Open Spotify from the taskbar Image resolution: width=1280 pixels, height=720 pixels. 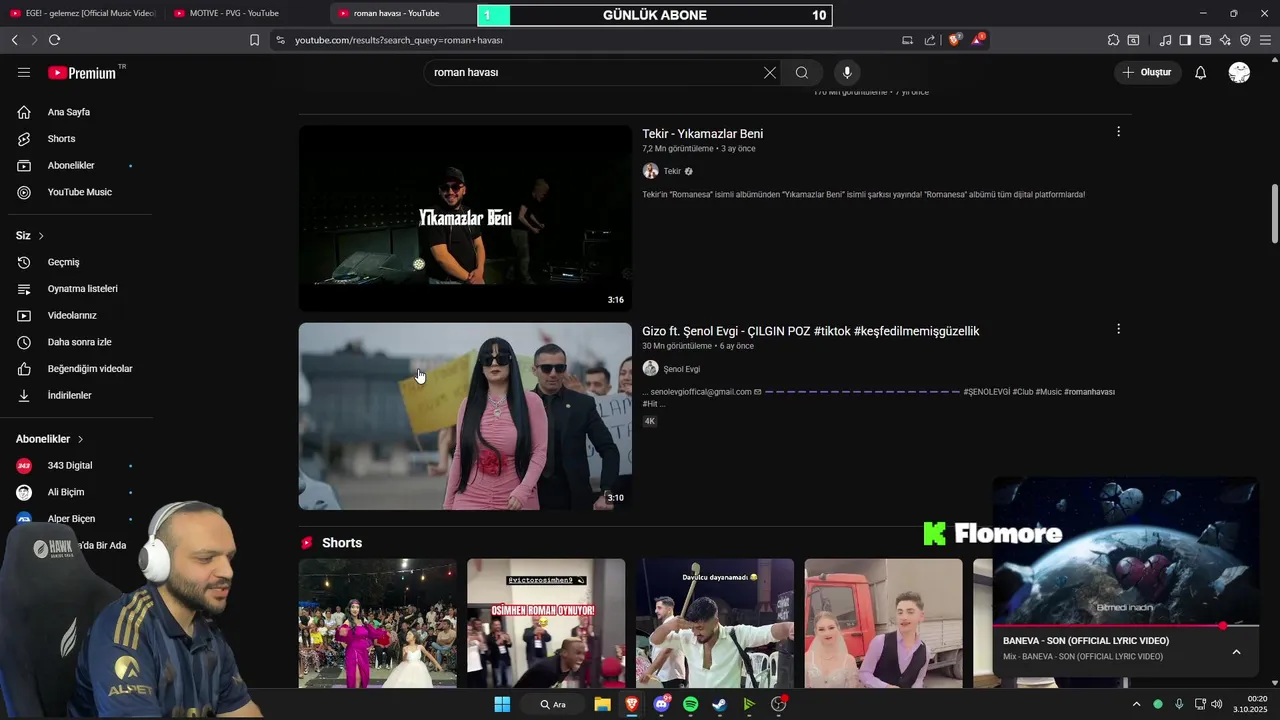click(x=690, y=704)
